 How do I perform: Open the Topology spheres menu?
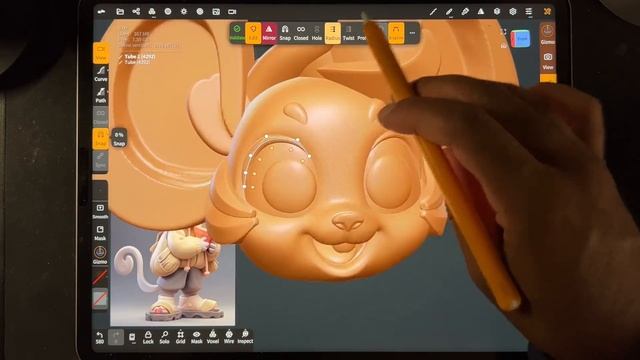pos(152,12)
